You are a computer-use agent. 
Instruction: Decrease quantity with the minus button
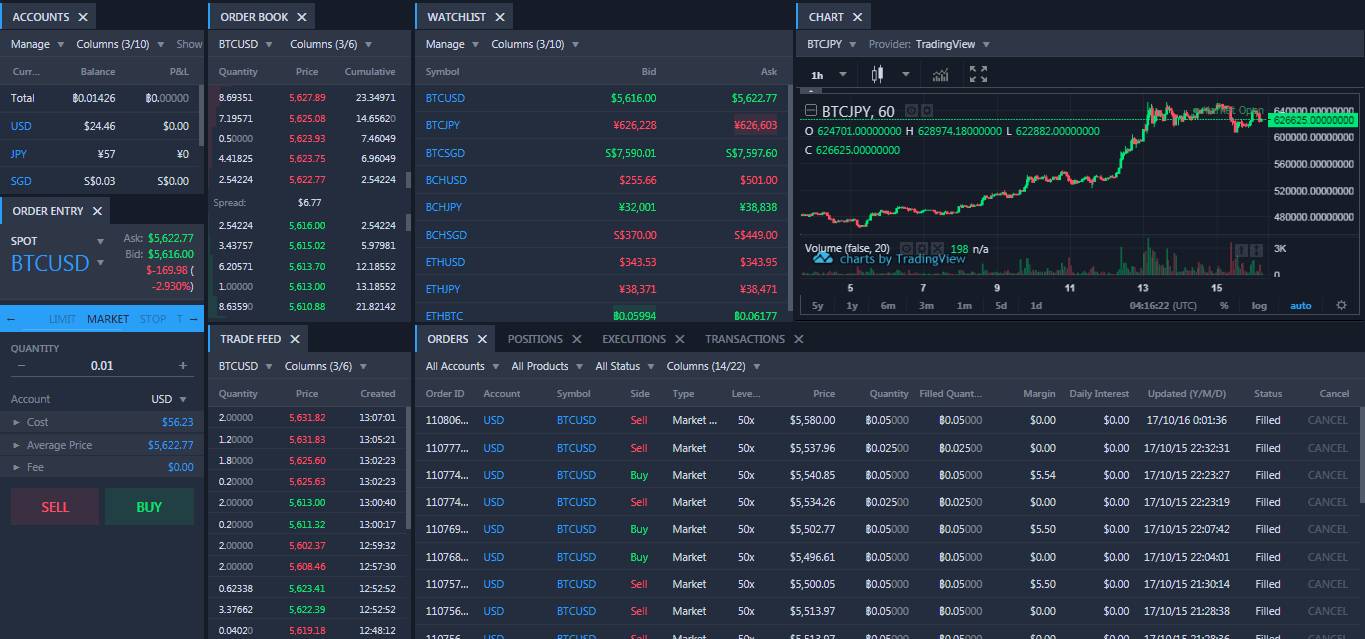pyautogui.click(x=21, y=366)
